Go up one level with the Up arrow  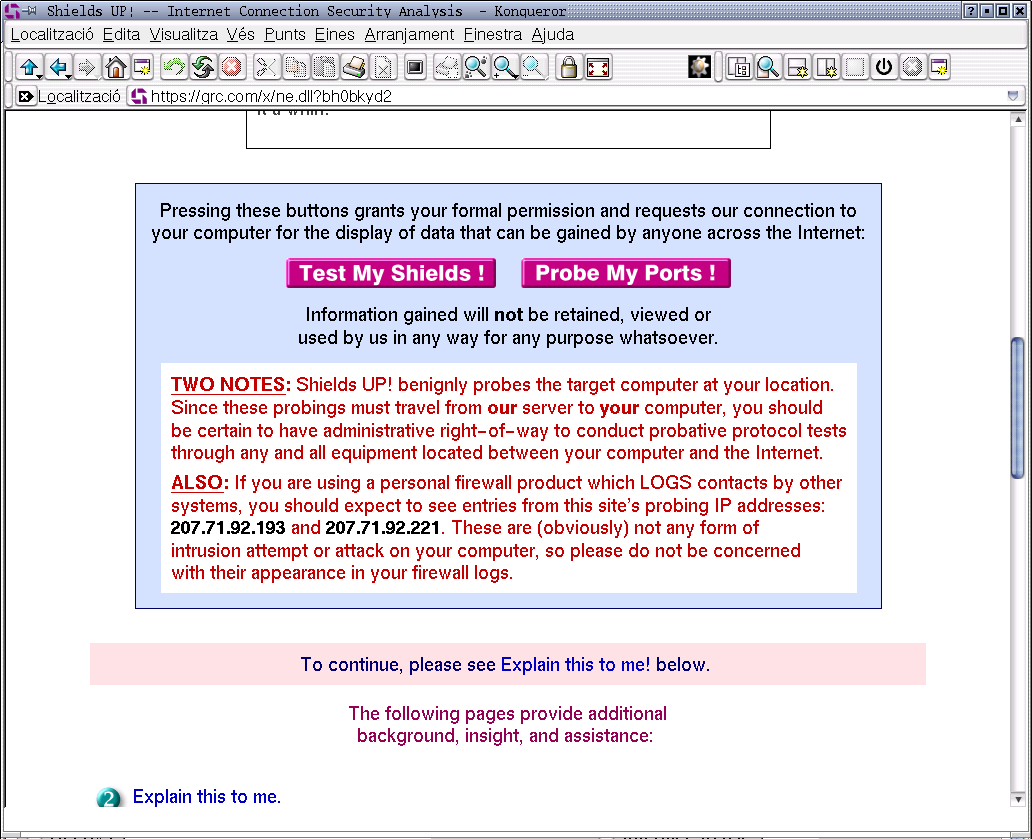[x=28, y=66]
